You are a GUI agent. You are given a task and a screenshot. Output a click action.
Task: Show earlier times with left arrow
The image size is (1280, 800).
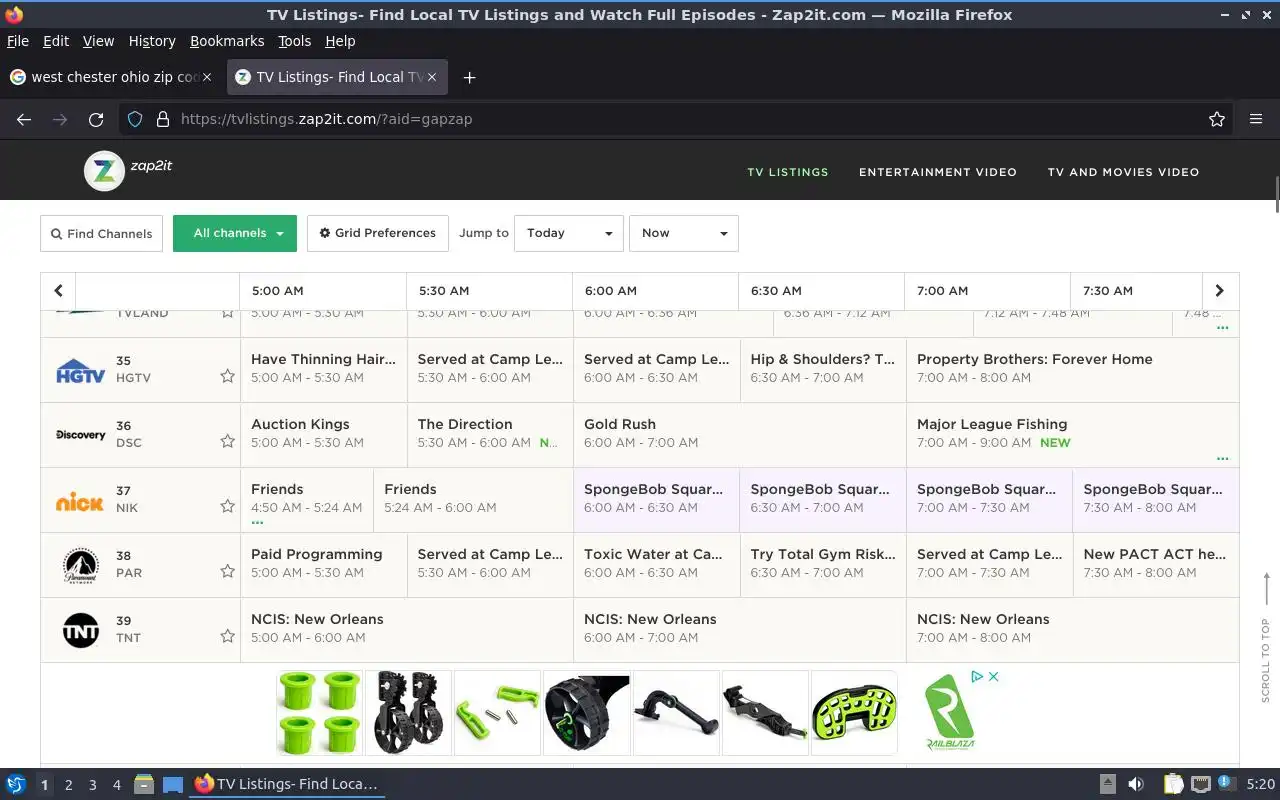(x=58, y=291)
